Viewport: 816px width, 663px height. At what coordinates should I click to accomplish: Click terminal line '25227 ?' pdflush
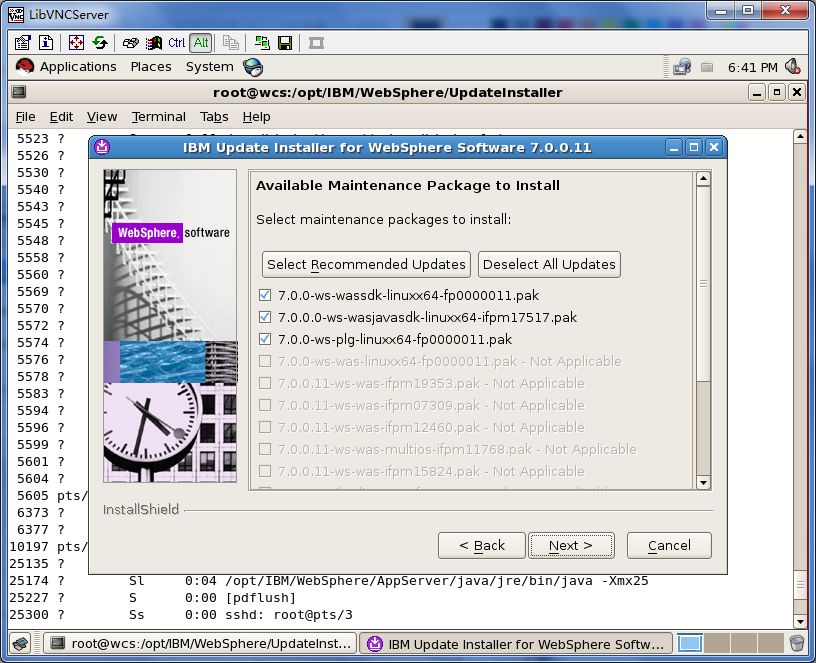[x=152, y=597]
